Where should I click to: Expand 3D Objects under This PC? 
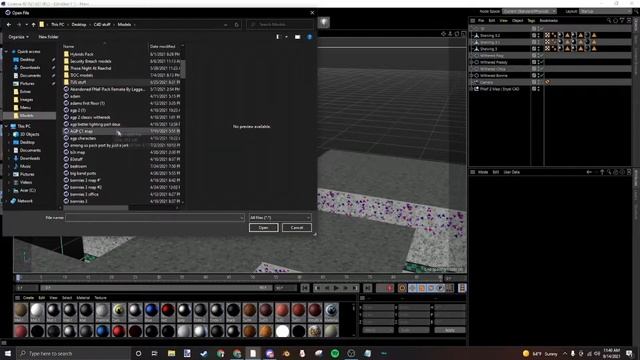point(10,134)
